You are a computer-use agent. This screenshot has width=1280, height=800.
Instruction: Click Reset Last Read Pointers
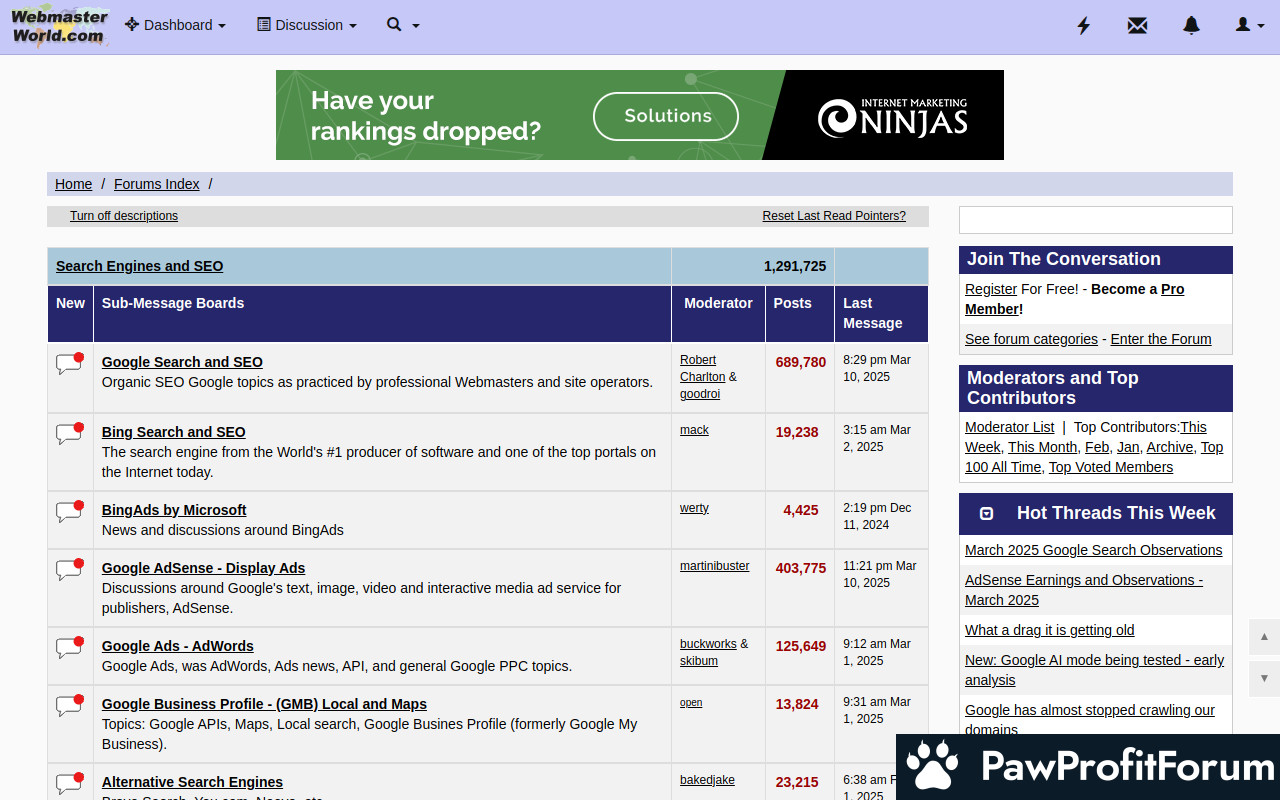pos(834,216)
